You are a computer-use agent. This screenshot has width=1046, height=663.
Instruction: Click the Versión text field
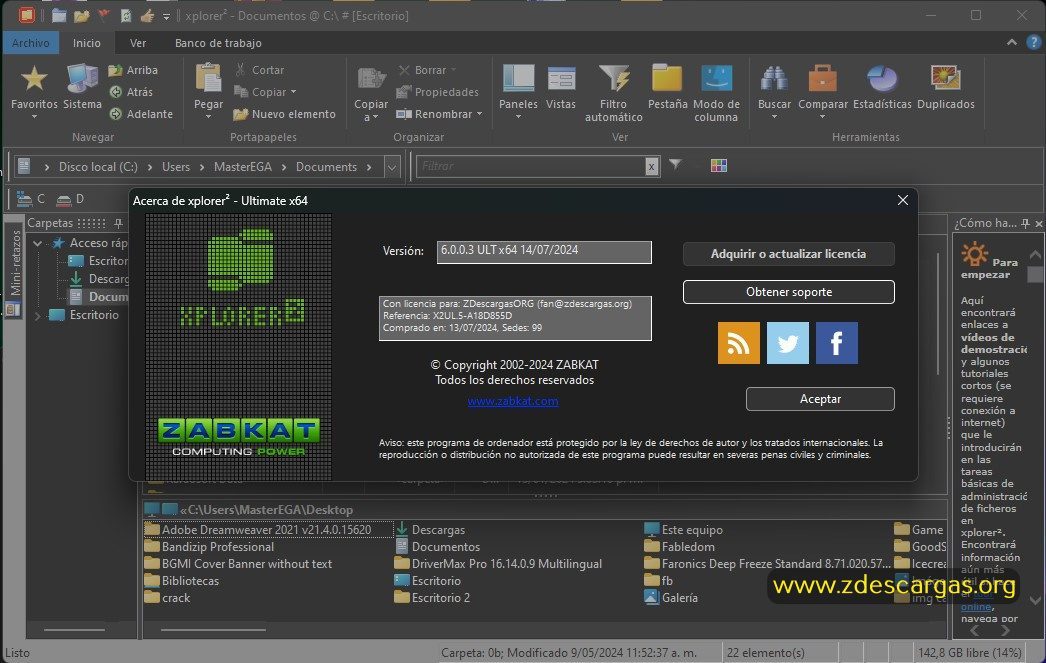click(x=544, y=252)
